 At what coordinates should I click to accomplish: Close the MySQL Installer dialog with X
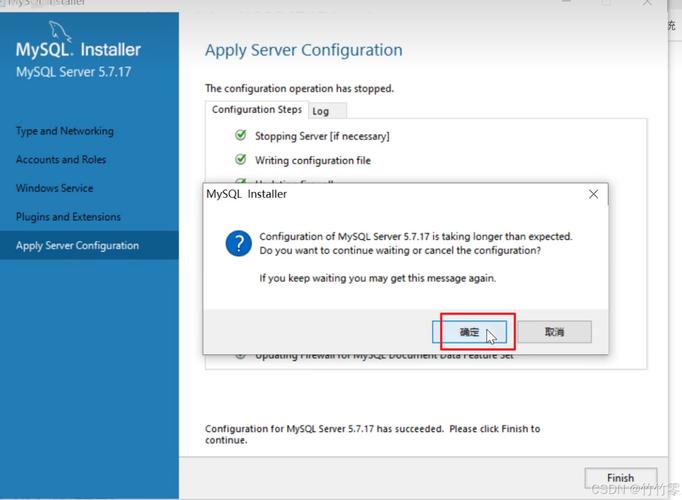(593, 194)
